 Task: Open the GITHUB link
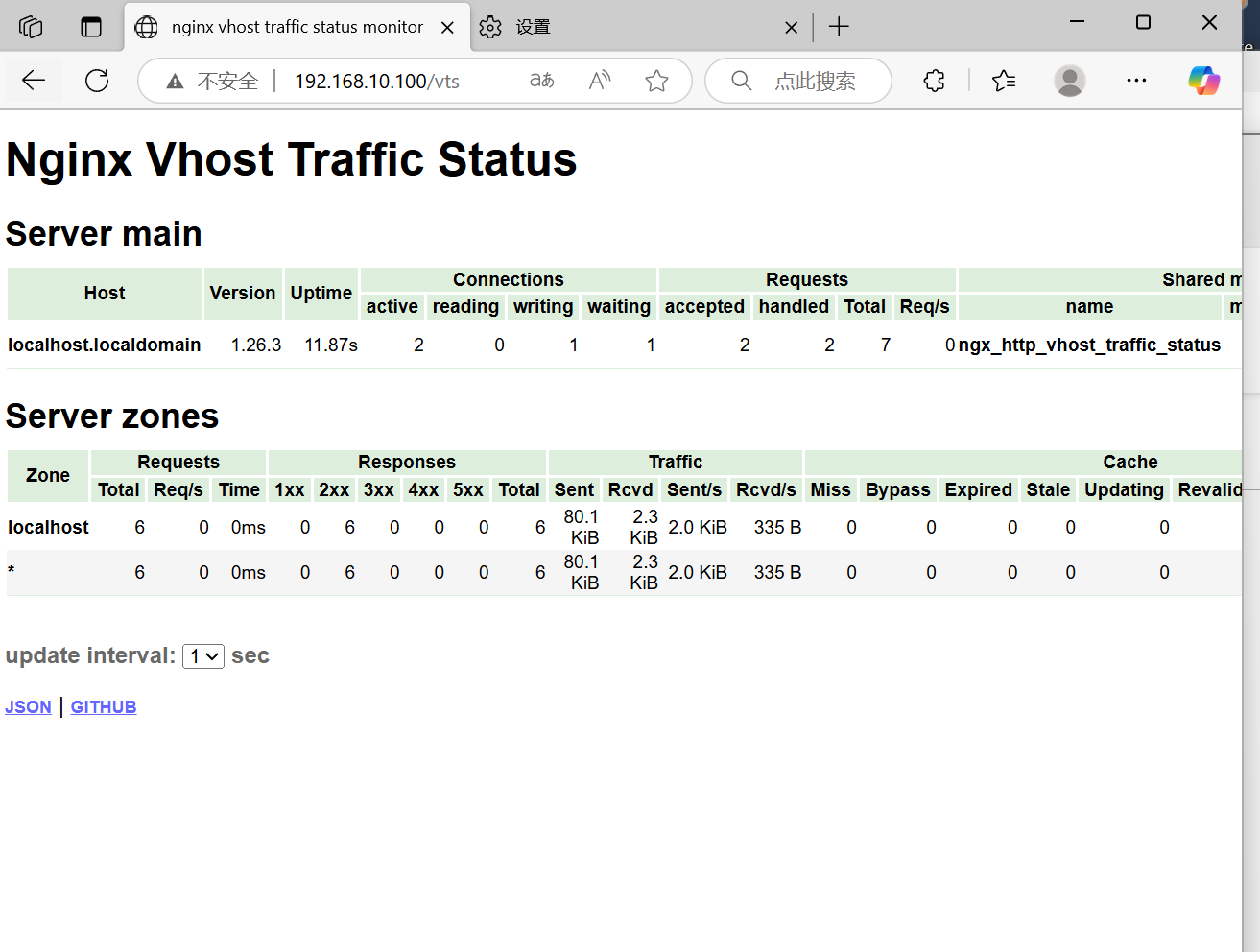coord(104,707)
